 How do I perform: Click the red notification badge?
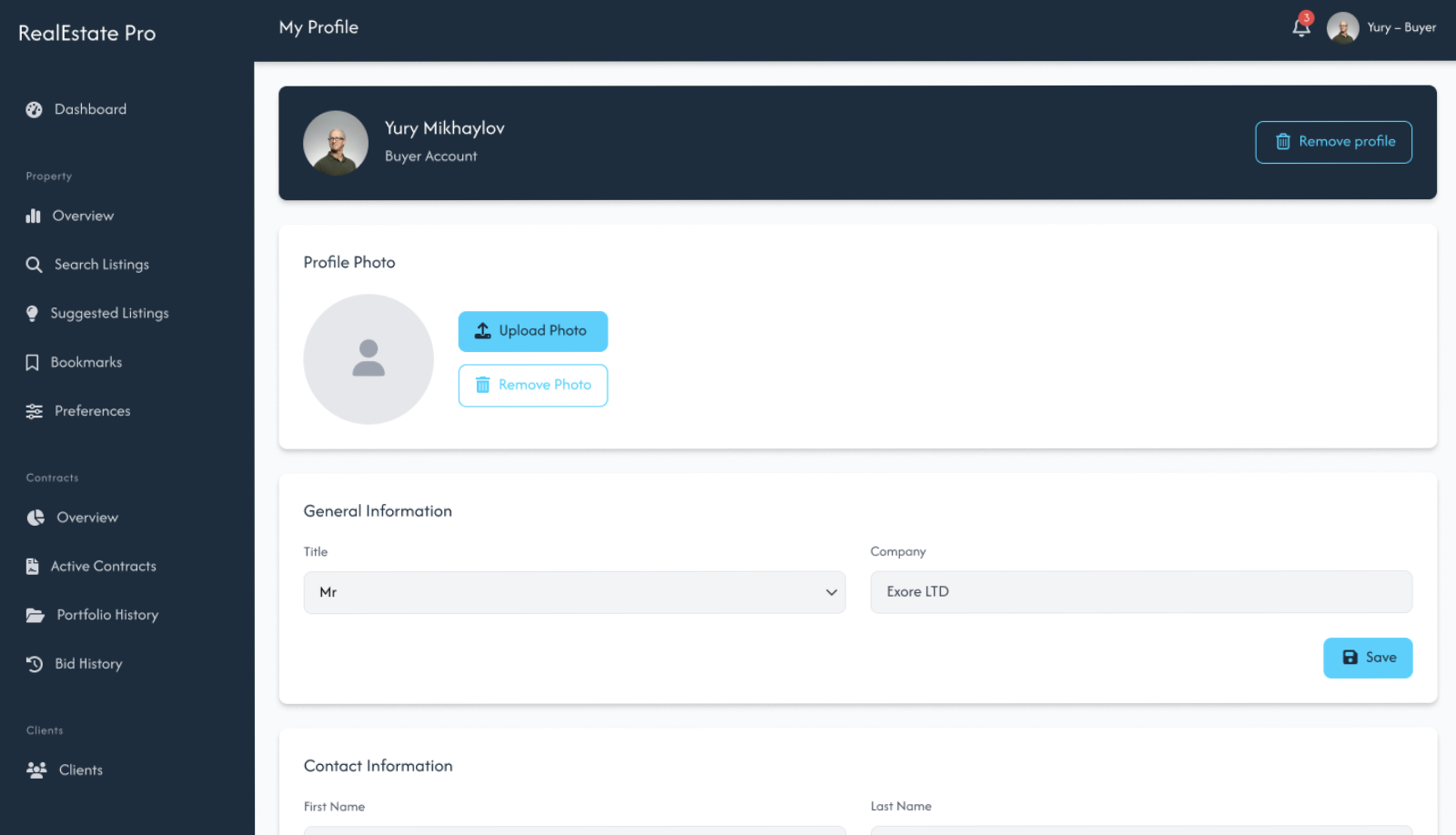(x=1307, y=17)
